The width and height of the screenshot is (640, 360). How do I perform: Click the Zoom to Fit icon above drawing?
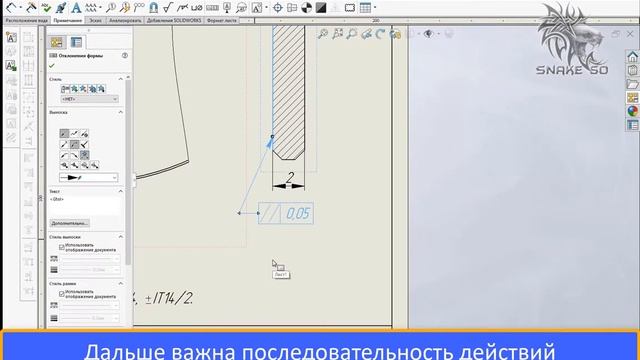click(x=322, y=34)
